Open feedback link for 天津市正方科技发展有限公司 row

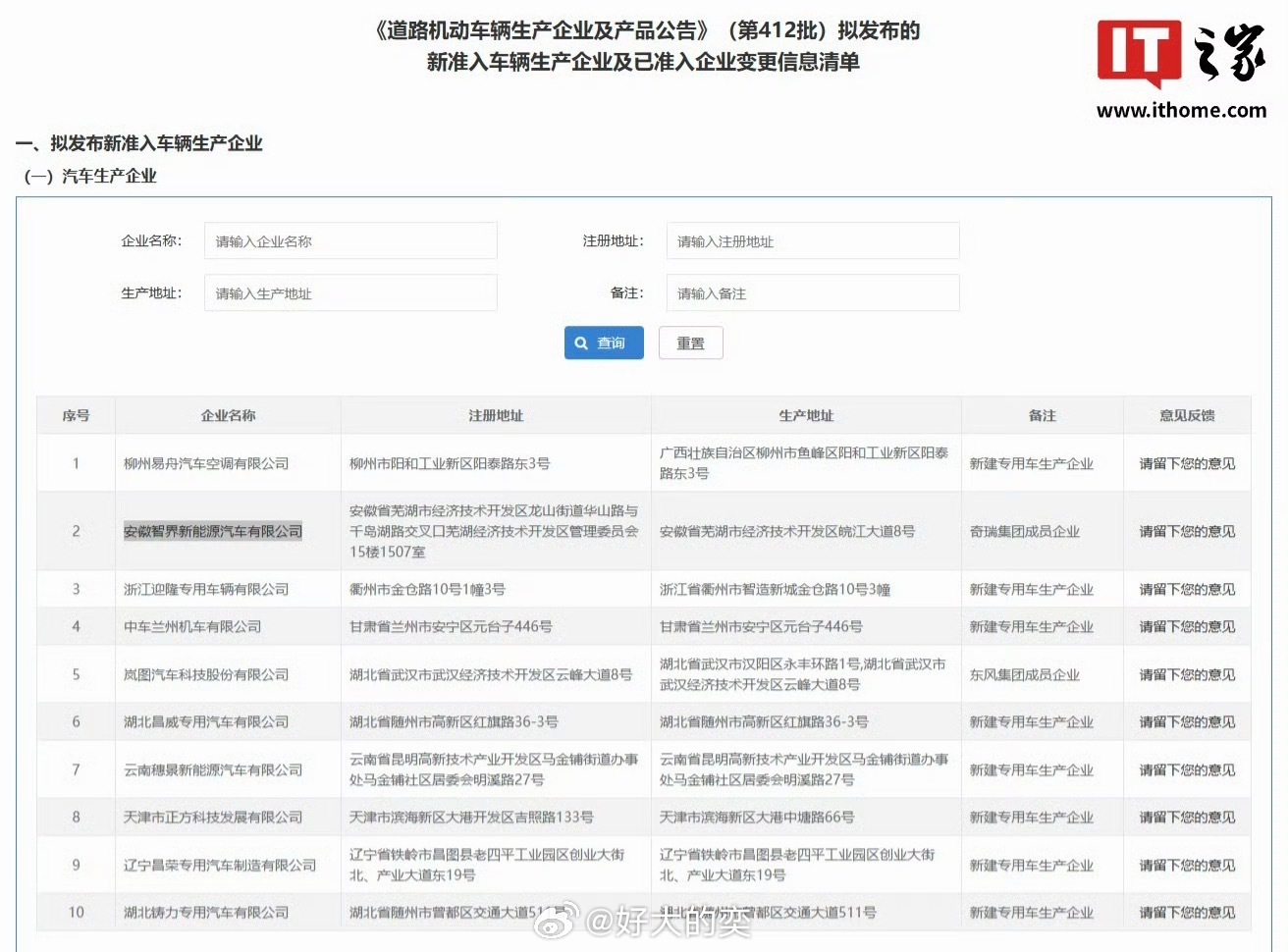(1187, 817)
